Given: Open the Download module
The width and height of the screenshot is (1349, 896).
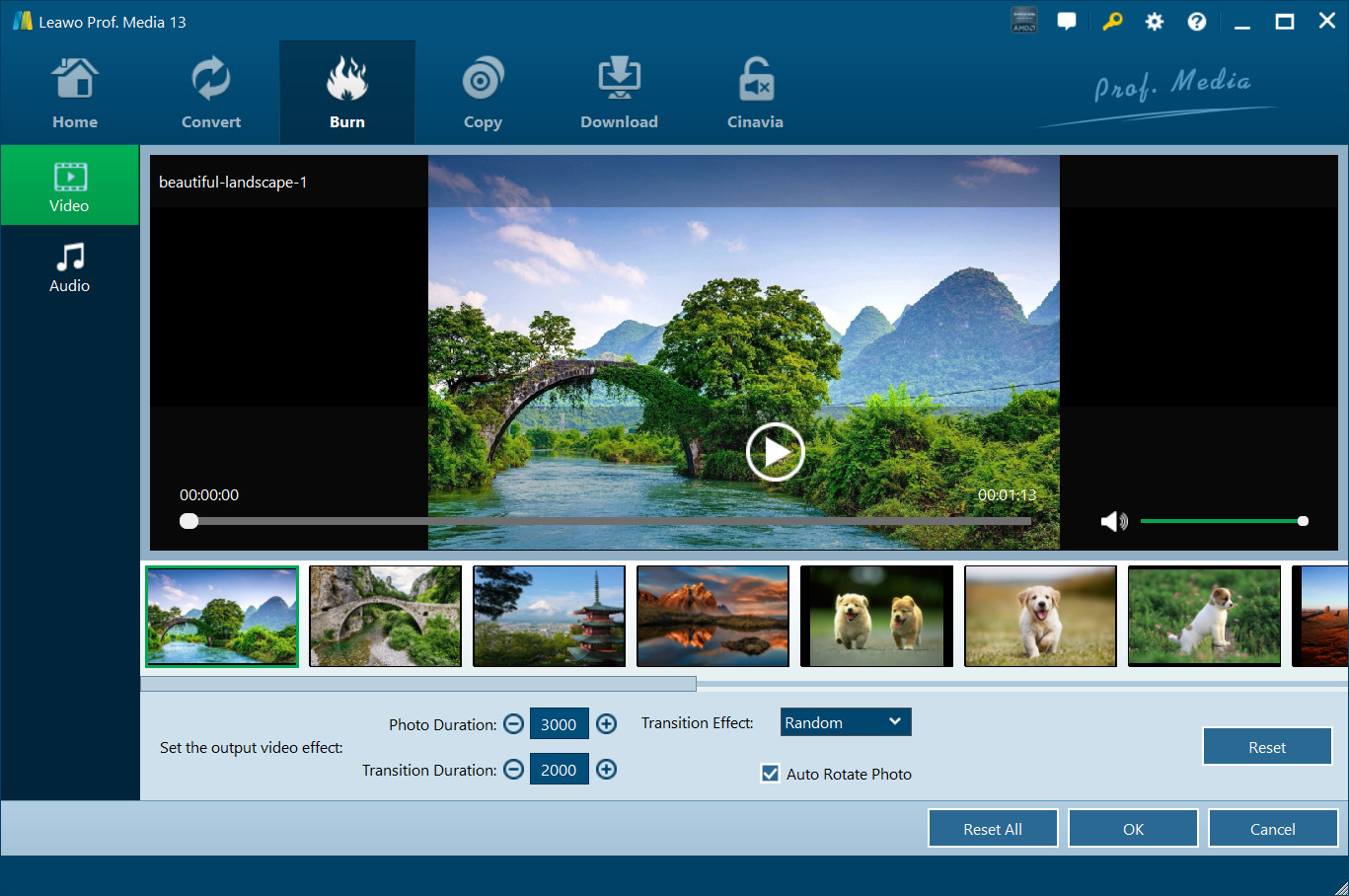Looking at the screenshot, I should pyautogui.click(x=619, y=92).
